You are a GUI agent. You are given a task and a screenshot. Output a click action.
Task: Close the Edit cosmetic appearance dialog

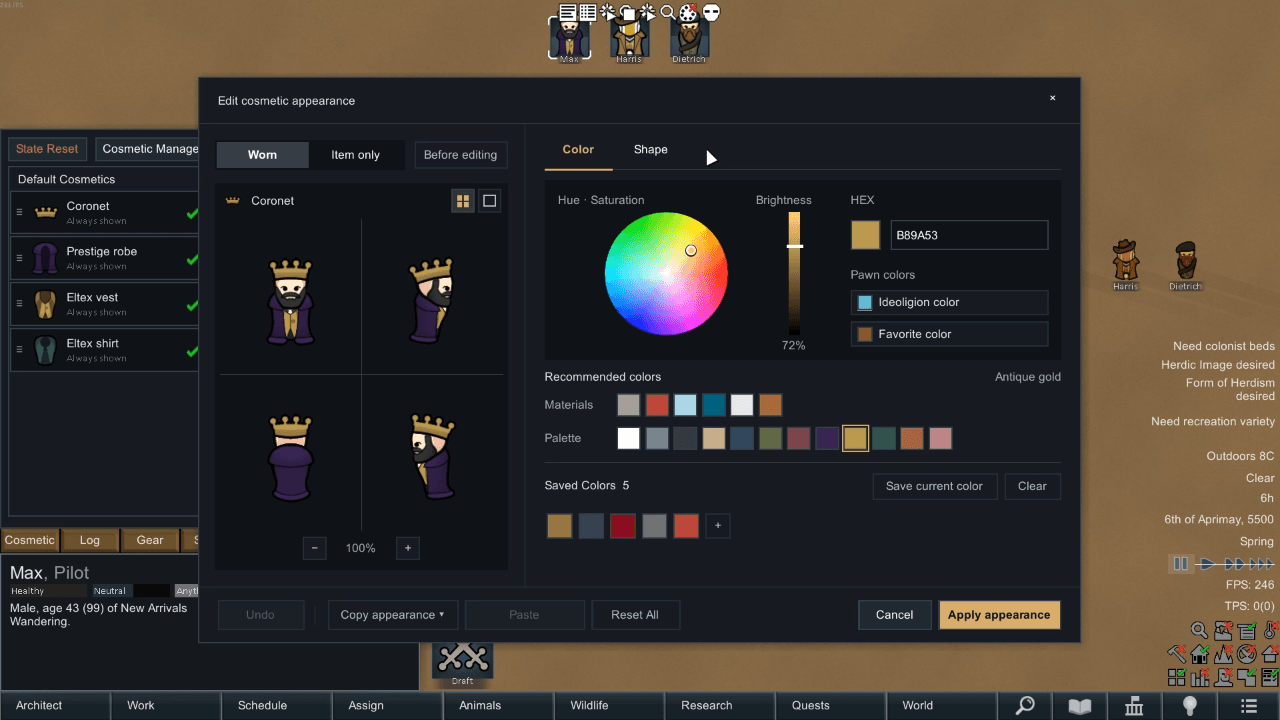(1052, 98)
